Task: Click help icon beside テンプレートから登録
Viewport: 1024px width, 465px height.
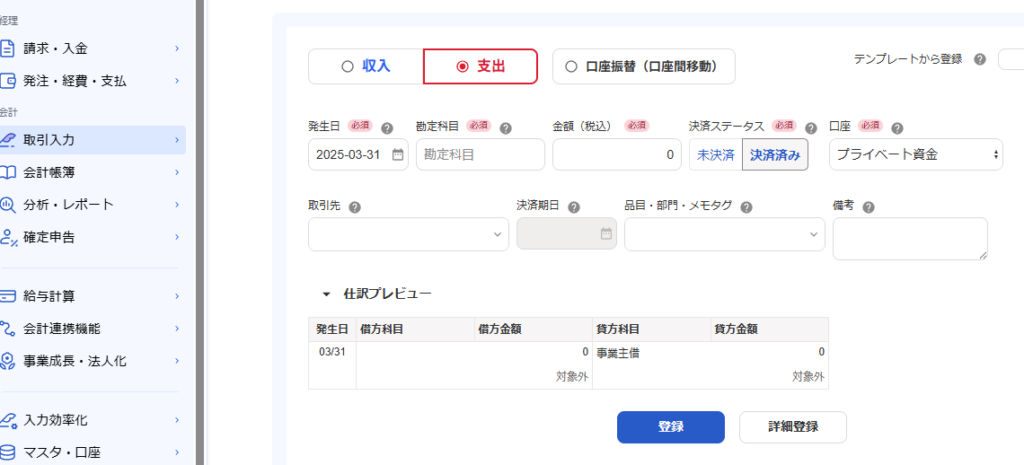Action: [979, 60]
